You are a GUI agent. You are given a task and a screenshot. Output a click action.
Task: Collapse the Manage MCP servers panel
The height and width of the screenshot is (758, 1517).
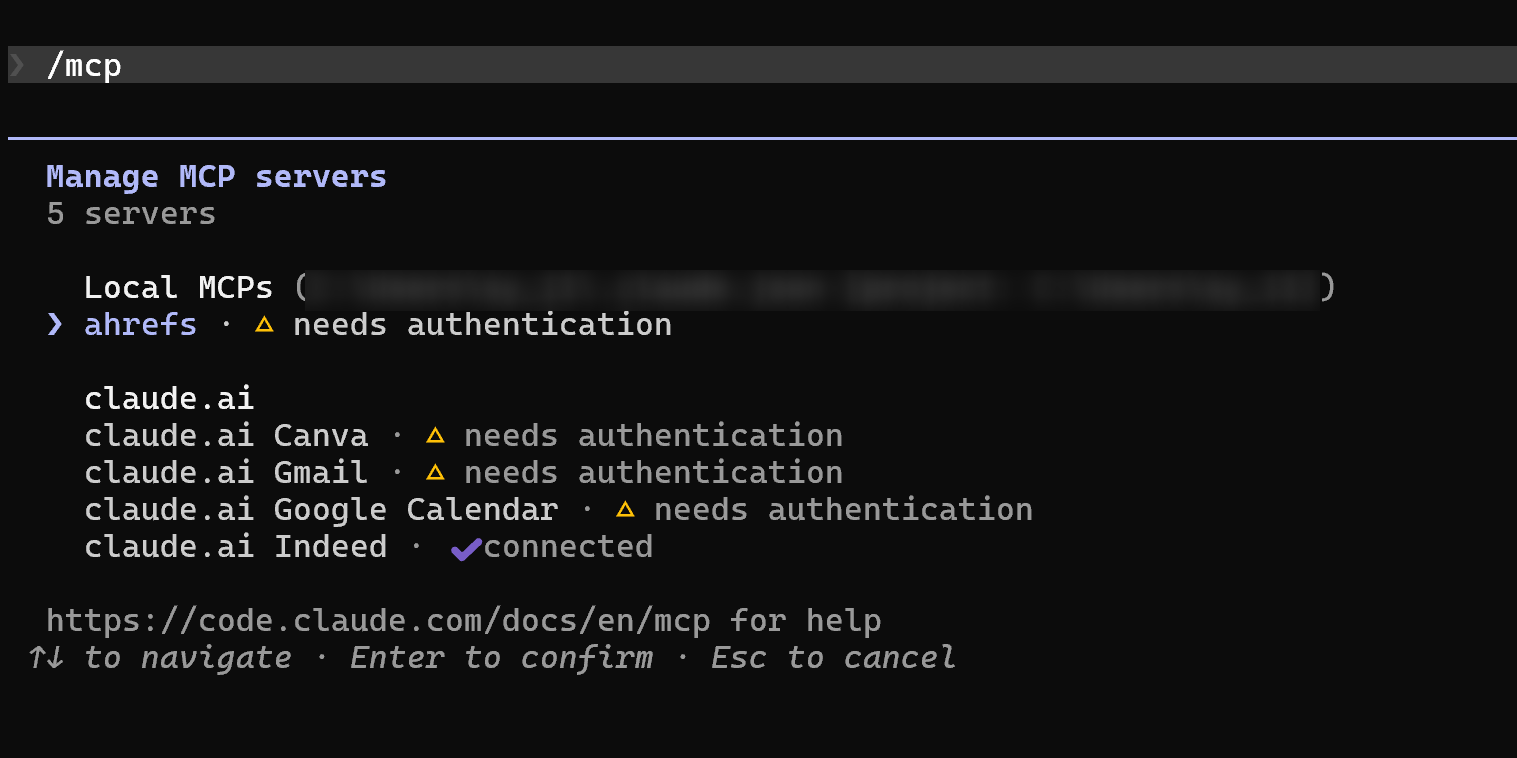(216, 176)
